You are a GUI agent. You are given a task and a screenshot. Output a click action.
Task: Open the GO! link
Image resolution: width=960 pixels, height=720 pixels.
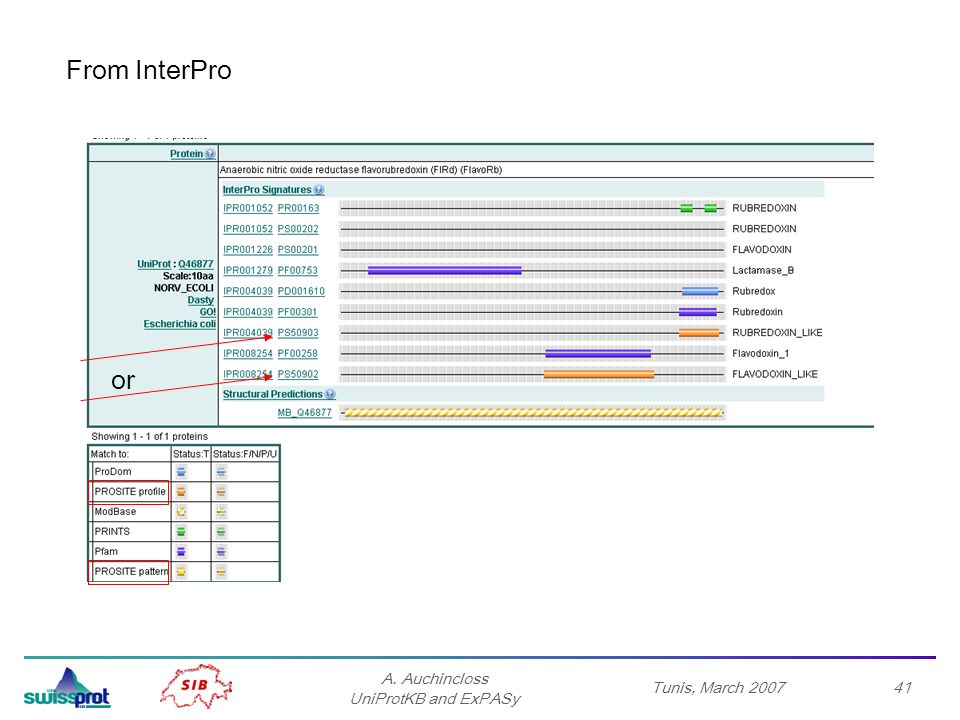pyautogui.click(x=208, y=312)
